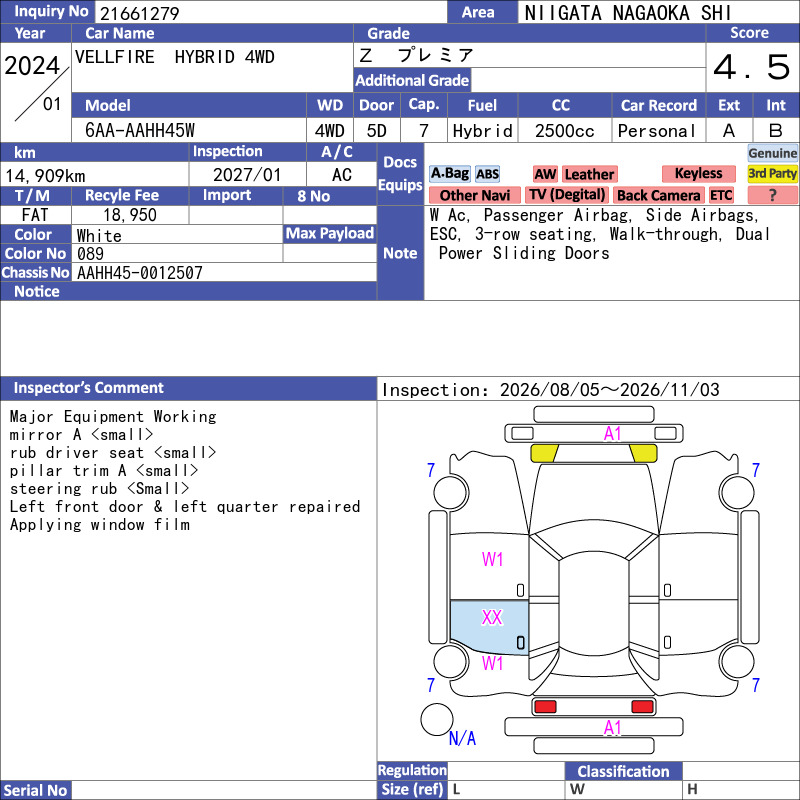Click the Other Navi badge
800x800 pixels.
point(474,195)
